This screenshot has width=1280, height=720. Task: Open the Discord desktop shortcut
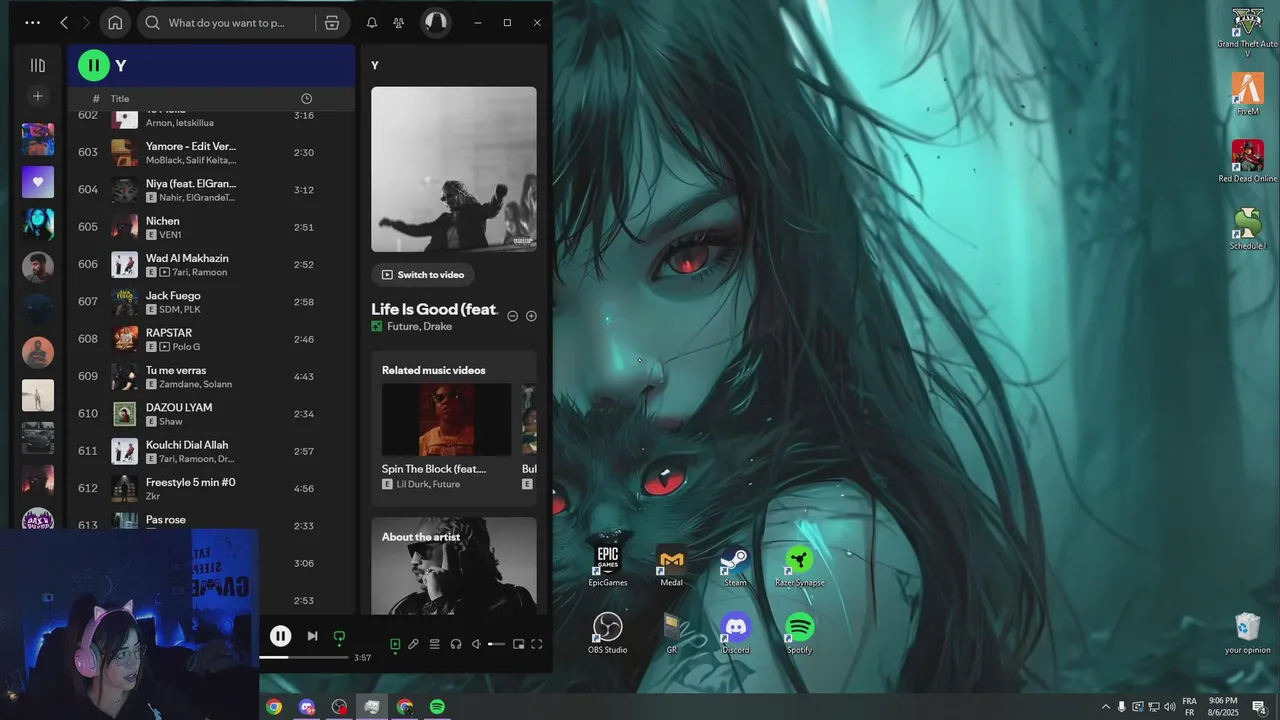pyautogui.click(x=736, y=633)
